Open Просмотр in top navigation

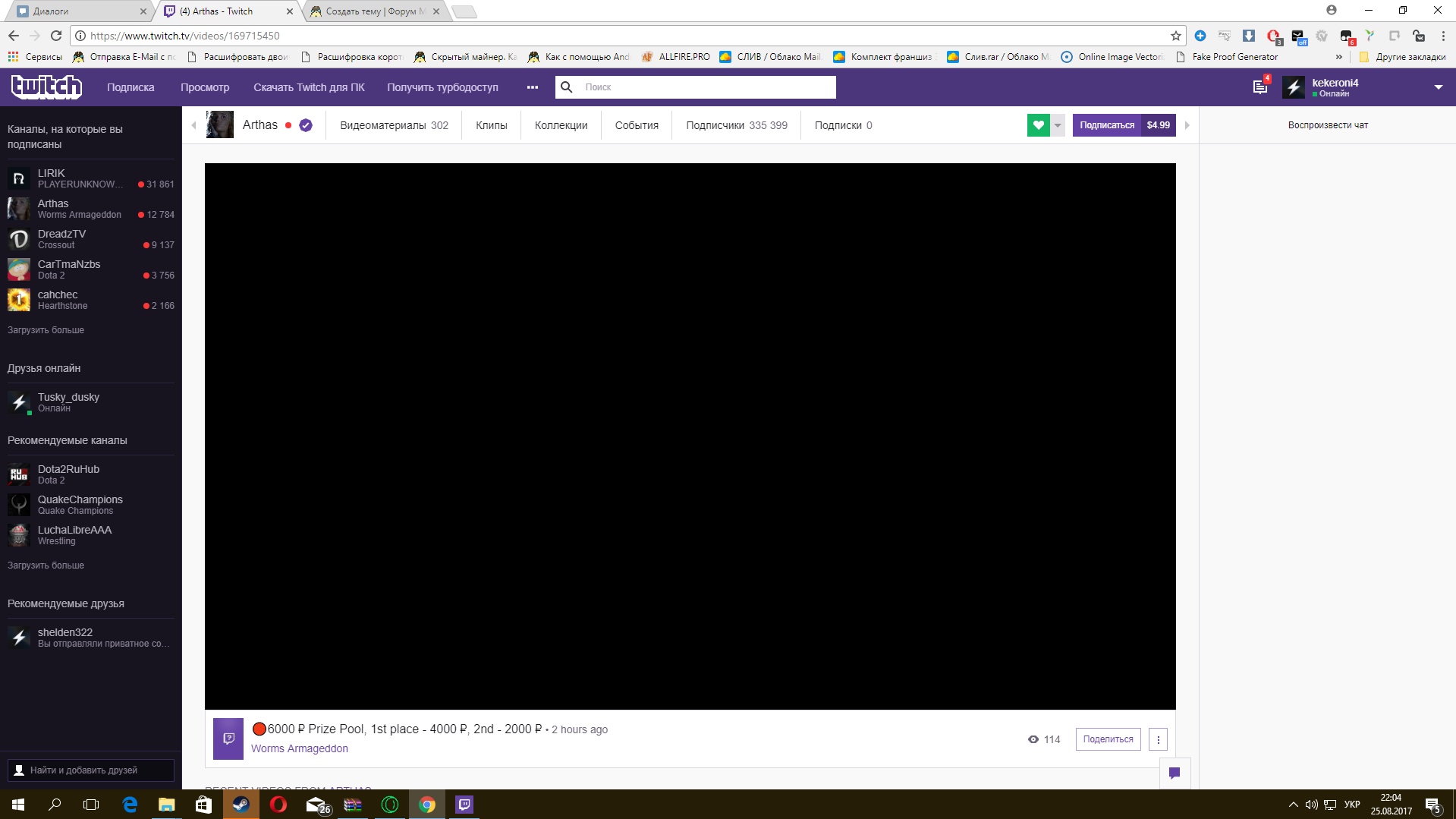(x=205, y=87)
